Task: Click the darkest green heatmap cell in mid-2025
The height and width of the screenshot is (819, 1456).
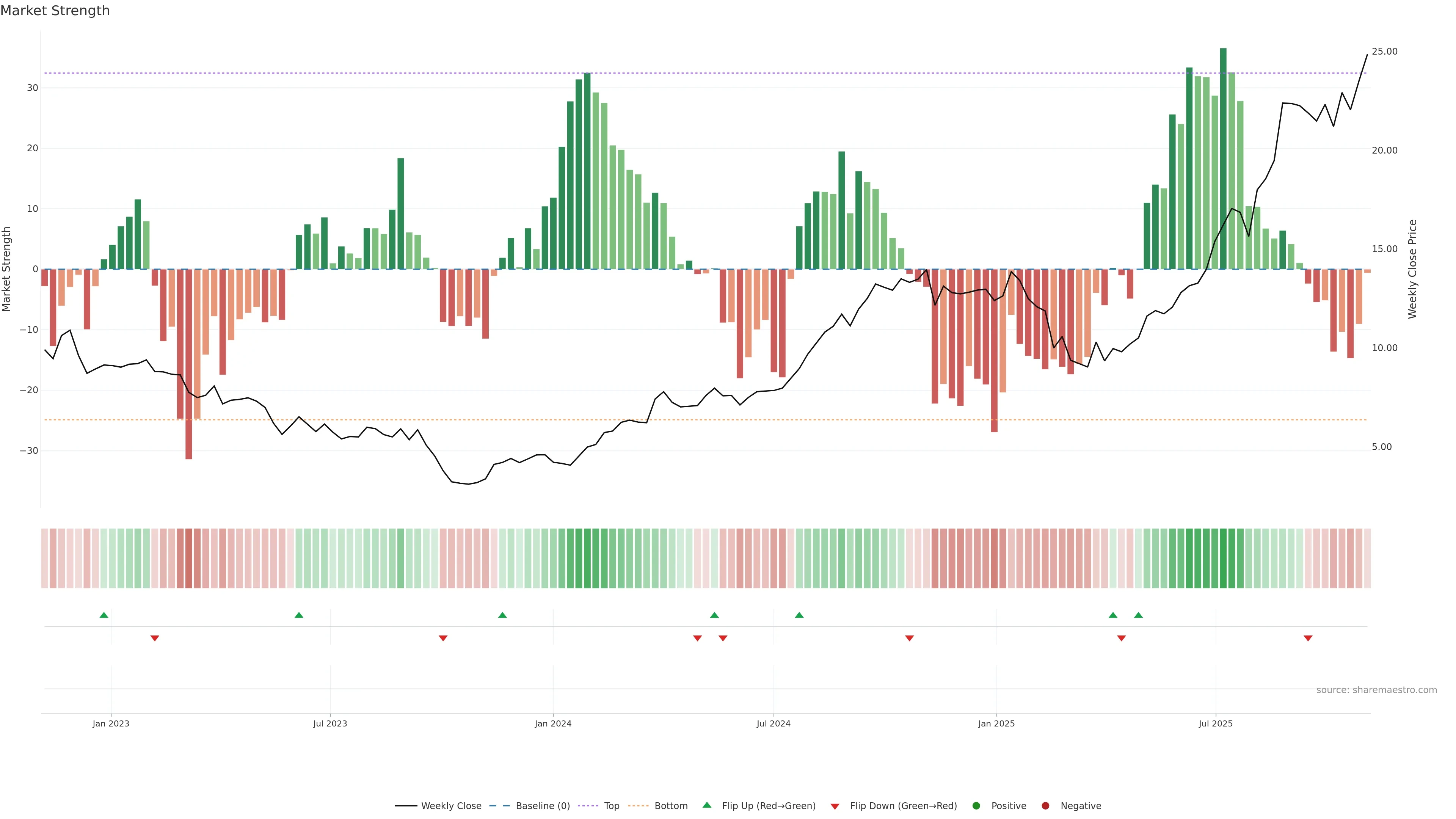Action: (x=1223, y=559)
